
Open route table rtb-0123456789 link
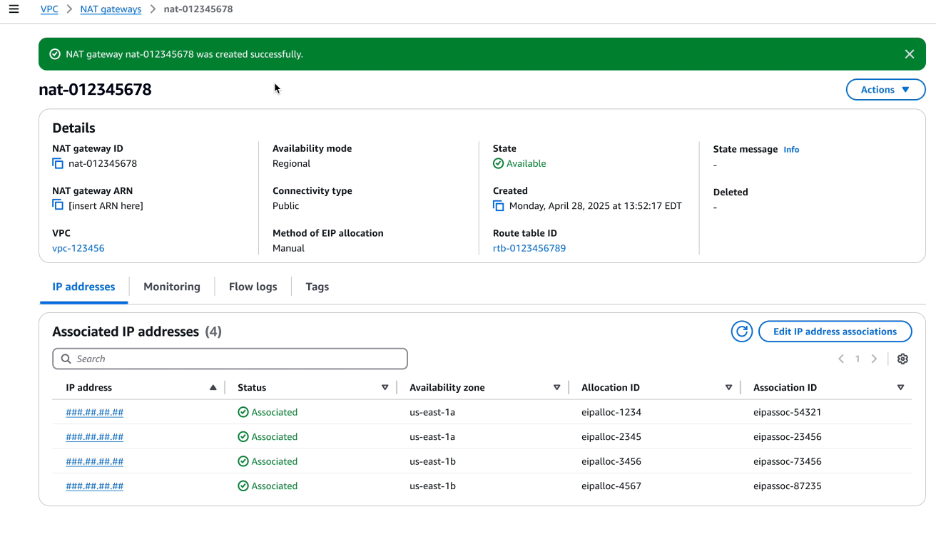[x=529, y=249]
